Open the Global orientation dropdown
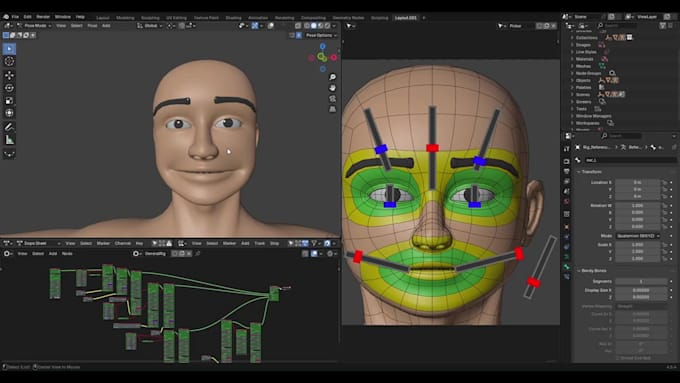 150,26
